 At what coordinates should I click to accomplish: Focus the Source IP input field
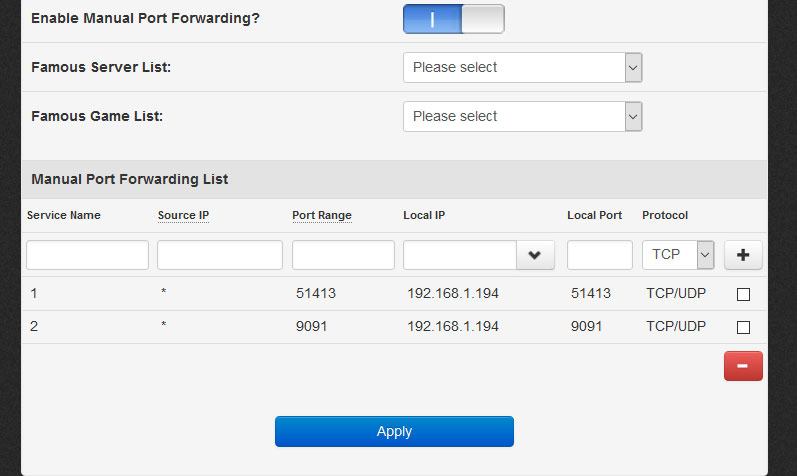pyautogui.click(x=220, y=255)
